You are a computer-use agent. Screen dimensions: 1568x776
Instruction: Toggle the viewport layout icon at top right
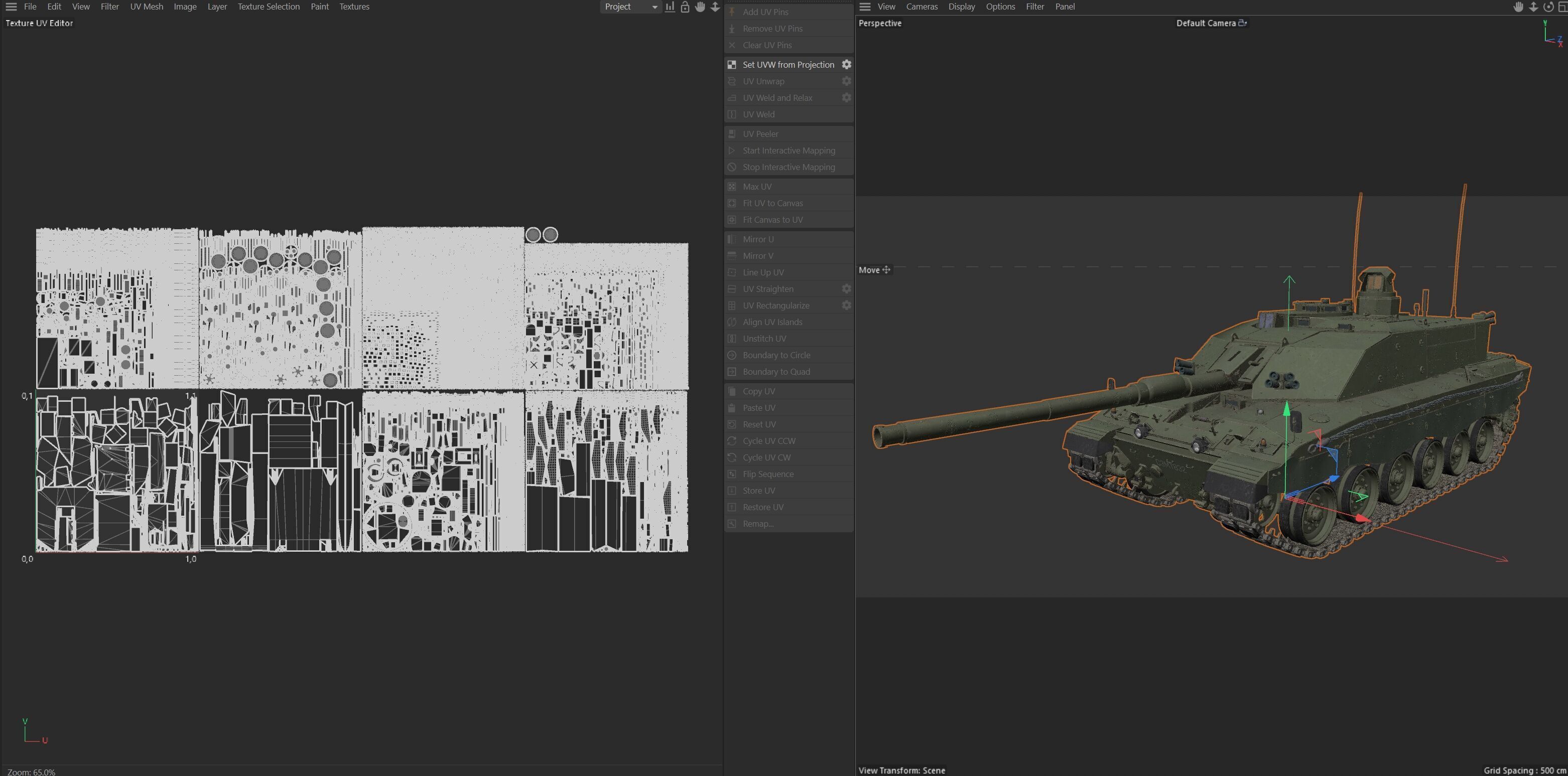pos(1562,7)
